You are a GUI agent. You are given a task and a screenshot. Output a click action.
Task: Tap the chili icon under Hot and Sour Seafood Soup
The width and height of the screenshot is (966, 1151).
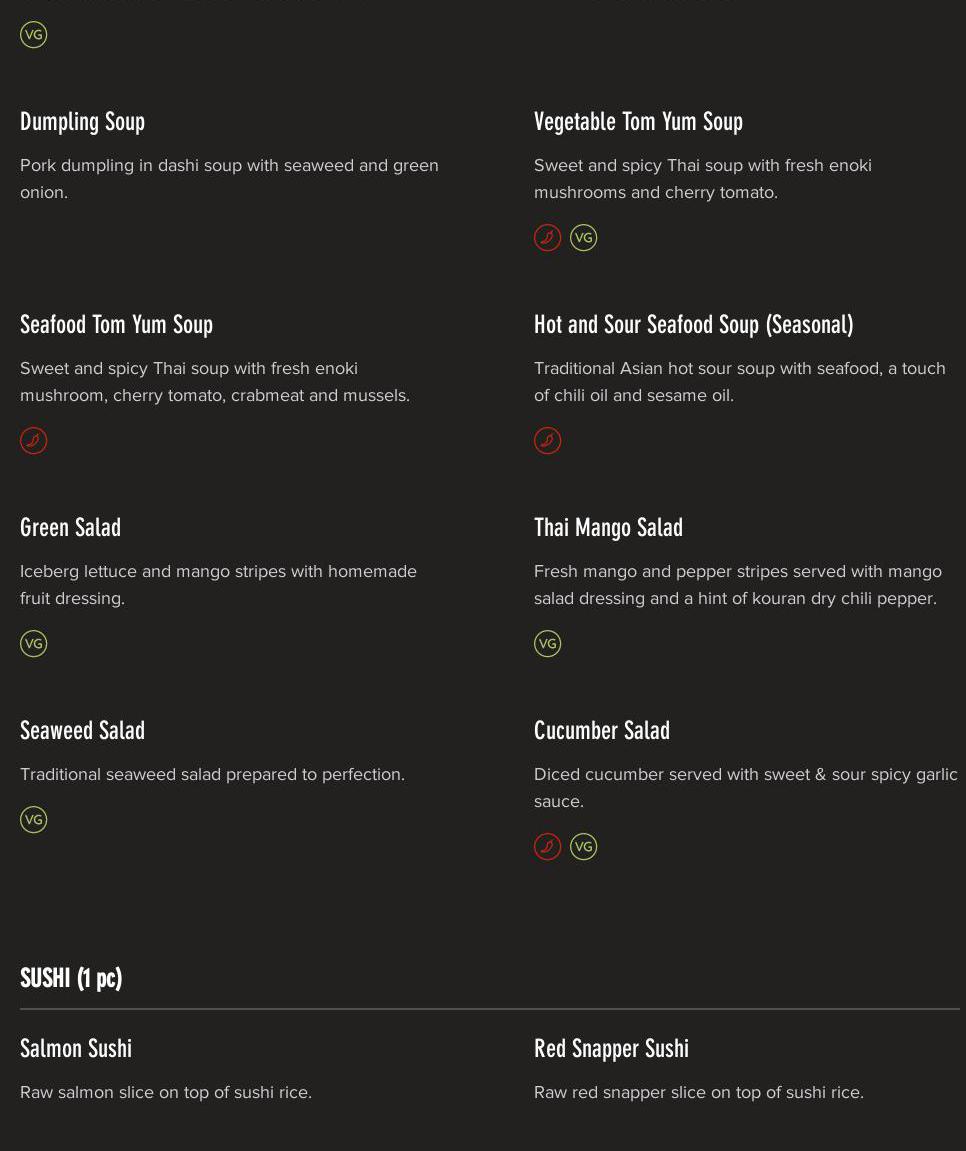547,441
